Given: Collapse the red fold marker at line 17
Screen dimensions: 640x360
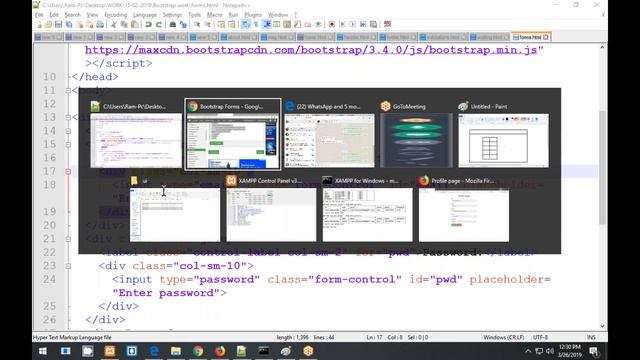Looking at the screenshot, I should coord(68,171).
